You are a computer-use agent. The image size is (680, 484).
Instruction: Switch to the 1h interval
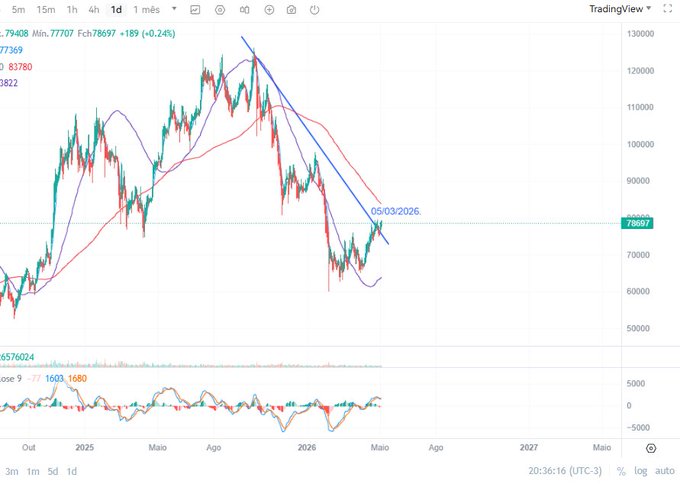[x=72, y=10]
